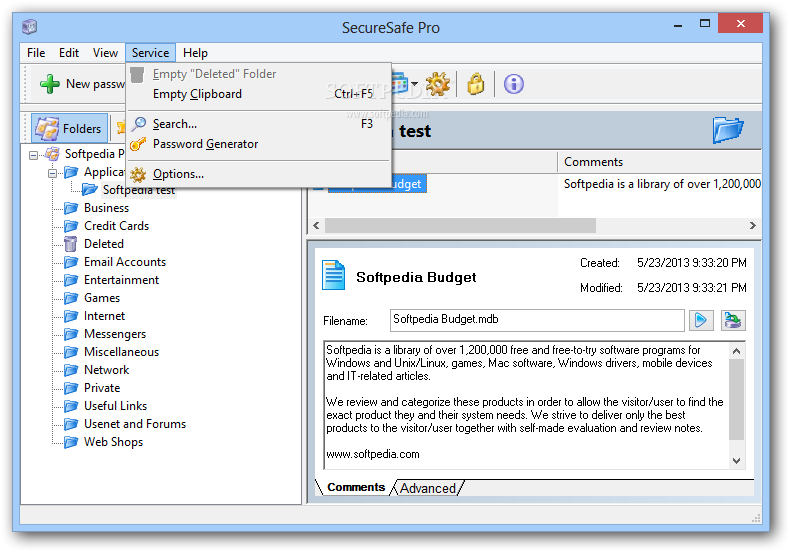790x552 pixels.
Task: Click the horizontal scrollbar right arrow
Action: click(x=753, y=226)
